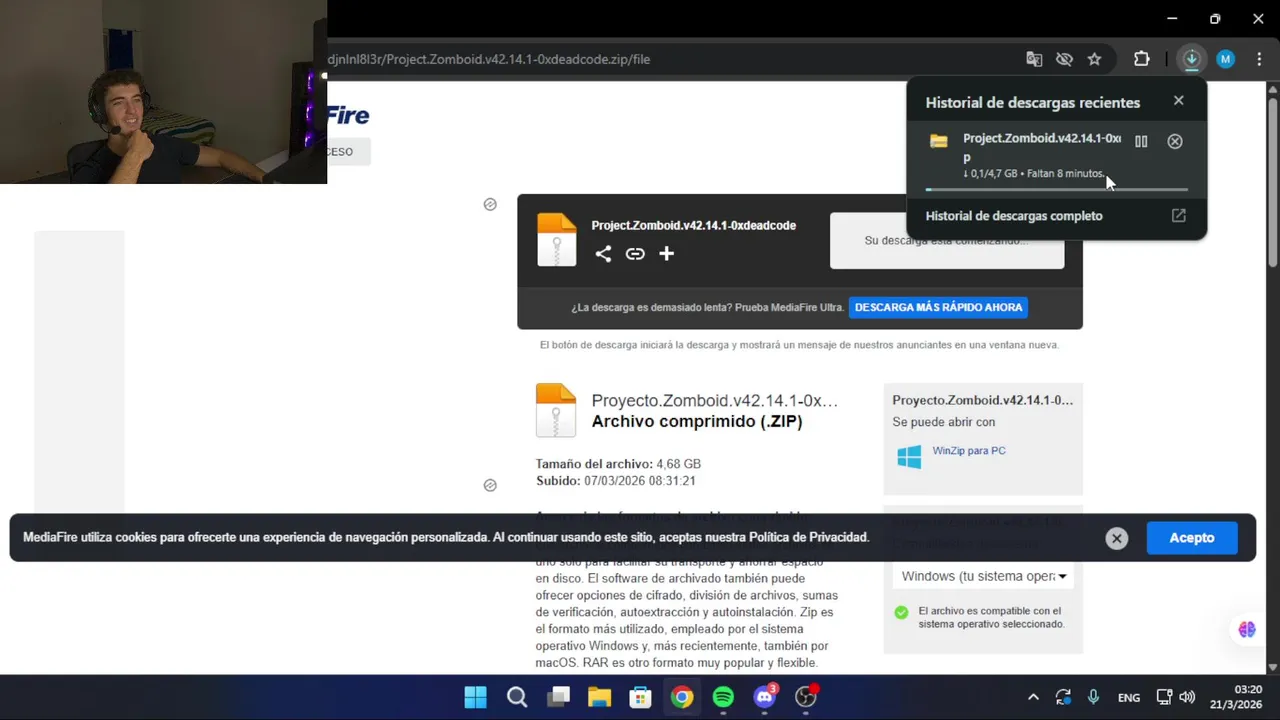
Task: Click WinZip para PC link
Action: 969,451
